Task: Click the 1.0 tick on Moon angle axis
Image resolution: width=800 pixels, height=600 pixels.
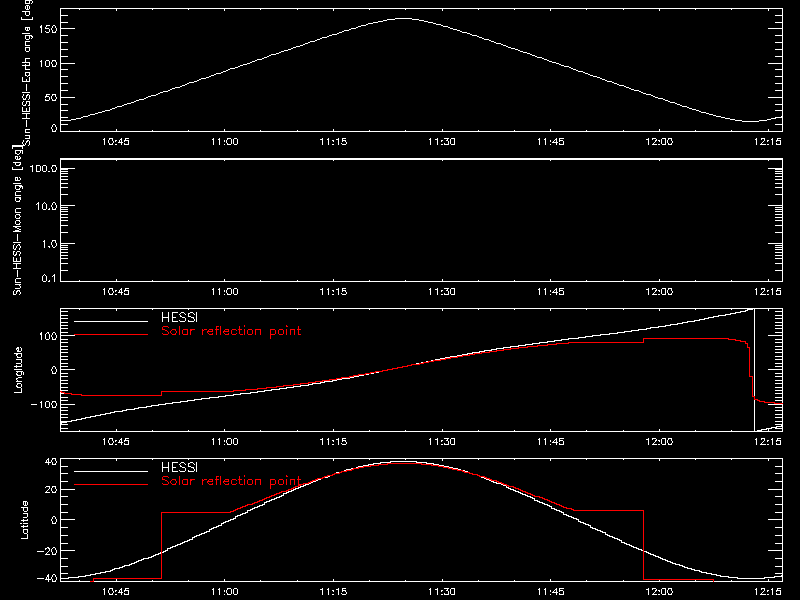Action: point(49,244)
